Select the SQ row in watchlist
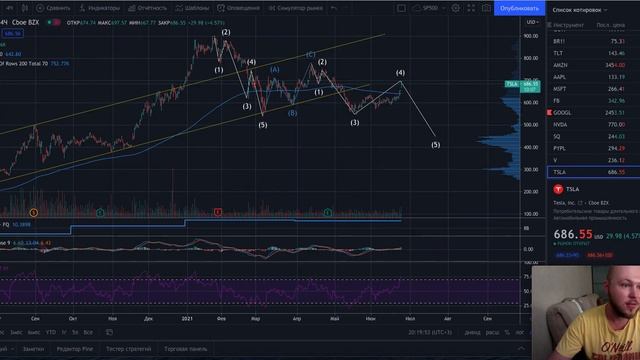The width and height of the screenshot is (640, 360). coord(593,136)
